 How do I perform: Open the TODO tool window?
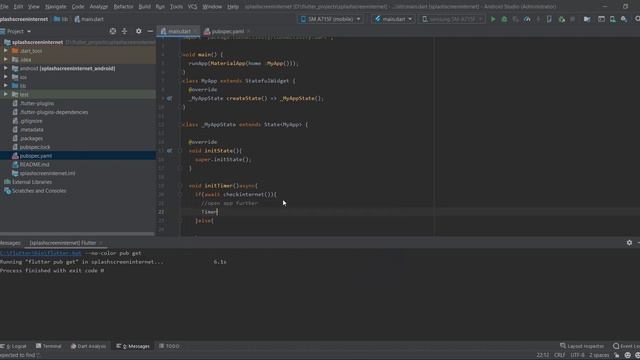tap(169, 346)
